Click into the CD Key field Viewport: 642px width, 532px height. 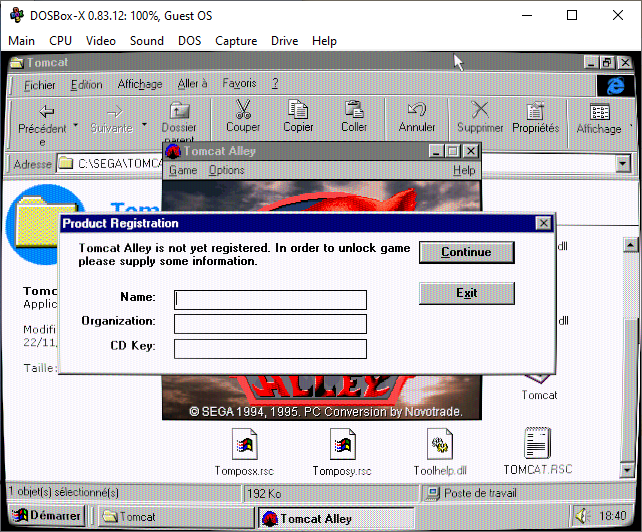click(x=270, y=349)
